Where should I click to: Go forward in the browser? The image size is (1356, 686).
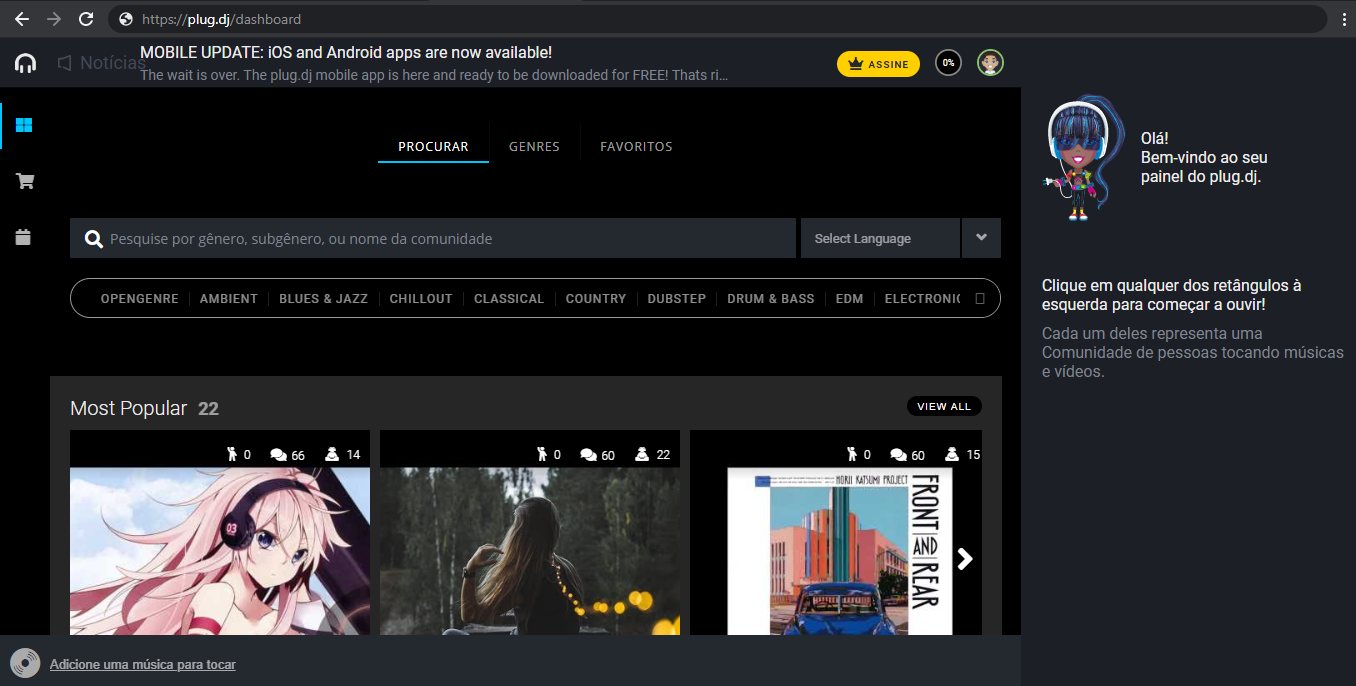[x=54, y=19]
